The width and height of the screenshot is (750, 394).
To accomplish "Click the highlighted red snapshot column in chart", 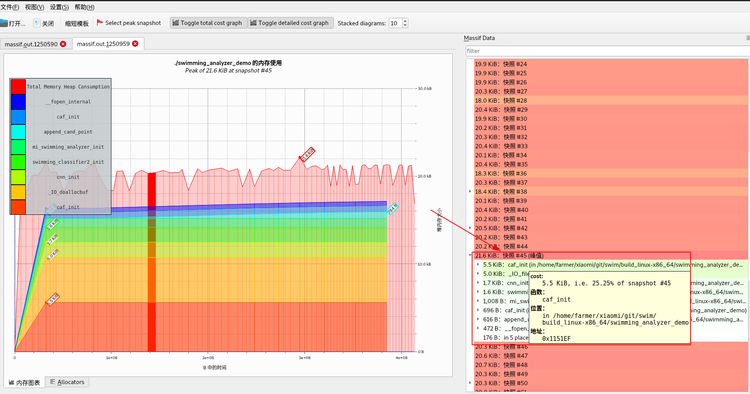I will click(152, 262).
